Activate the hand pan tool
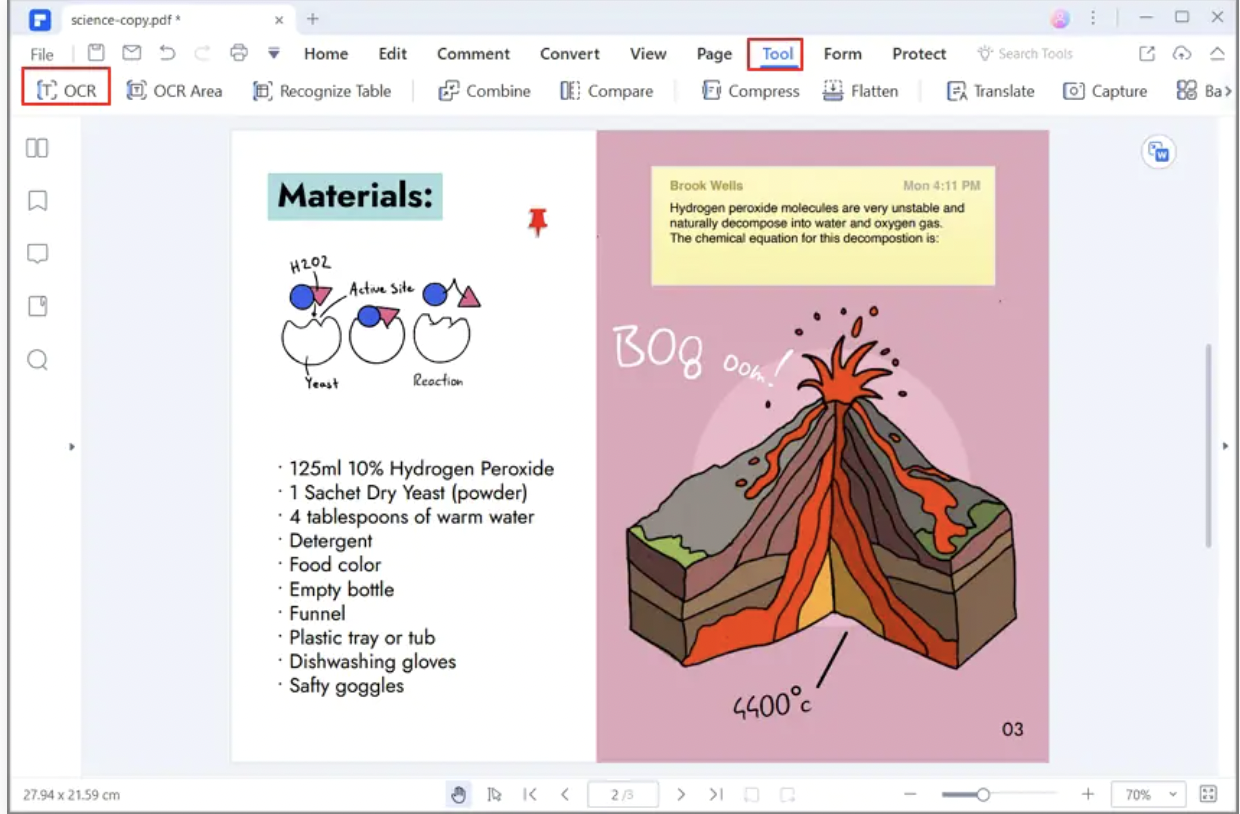 click(459, 795)
